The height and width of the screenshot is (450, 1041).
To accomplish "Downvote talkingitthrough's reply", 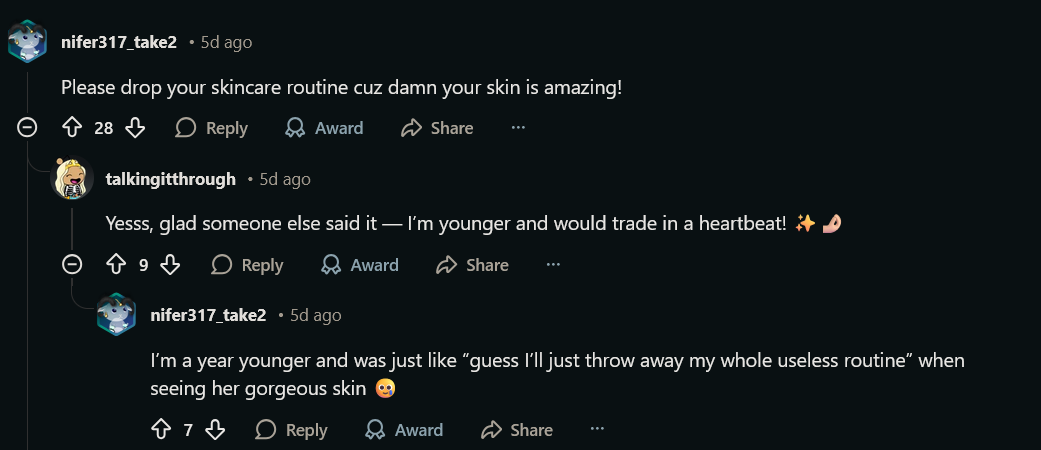I will (x=171, y=265).
